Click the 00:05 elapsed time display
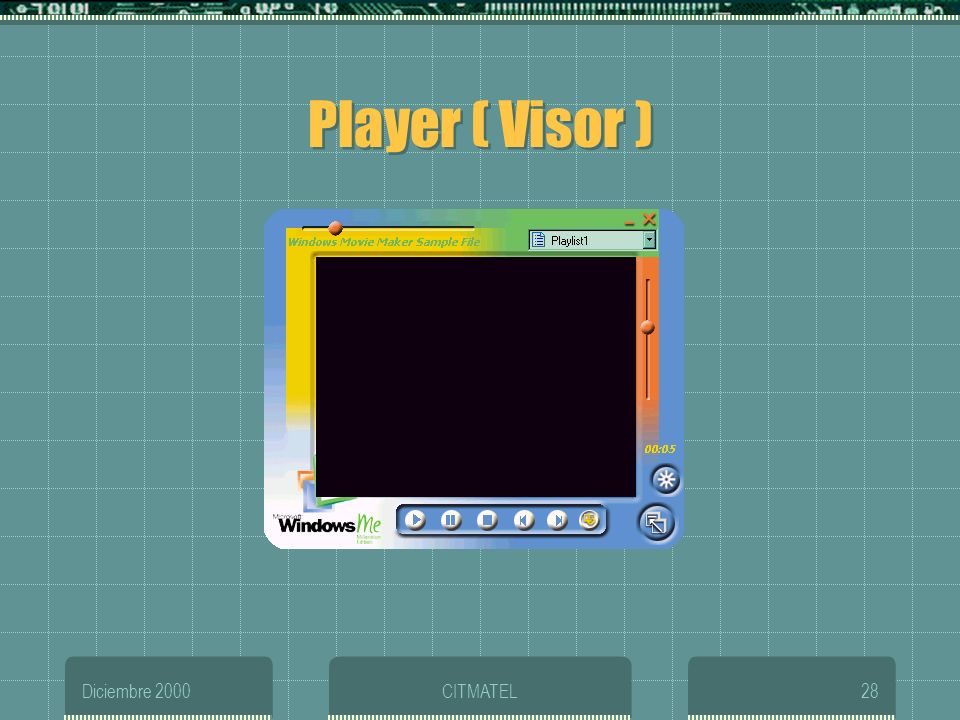This screenshot has width=960, height=720. pos(659,449)
